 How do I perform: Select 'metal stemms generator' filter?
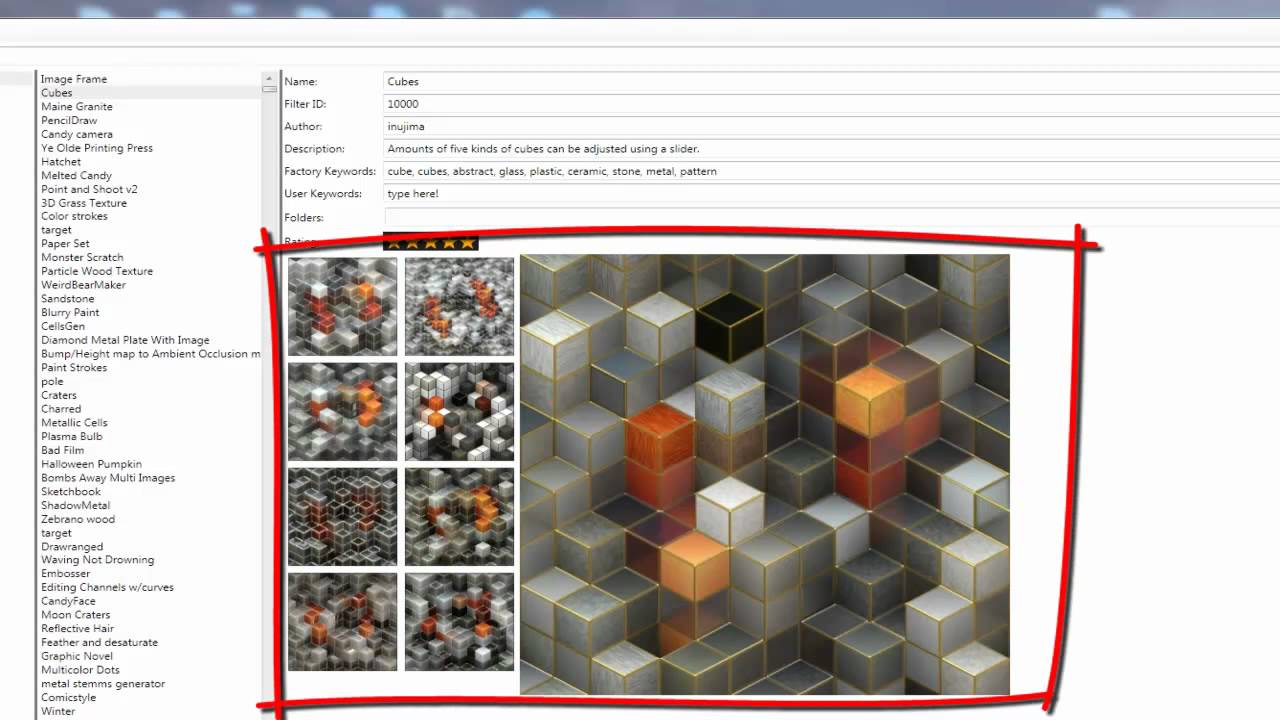[103, 684]
